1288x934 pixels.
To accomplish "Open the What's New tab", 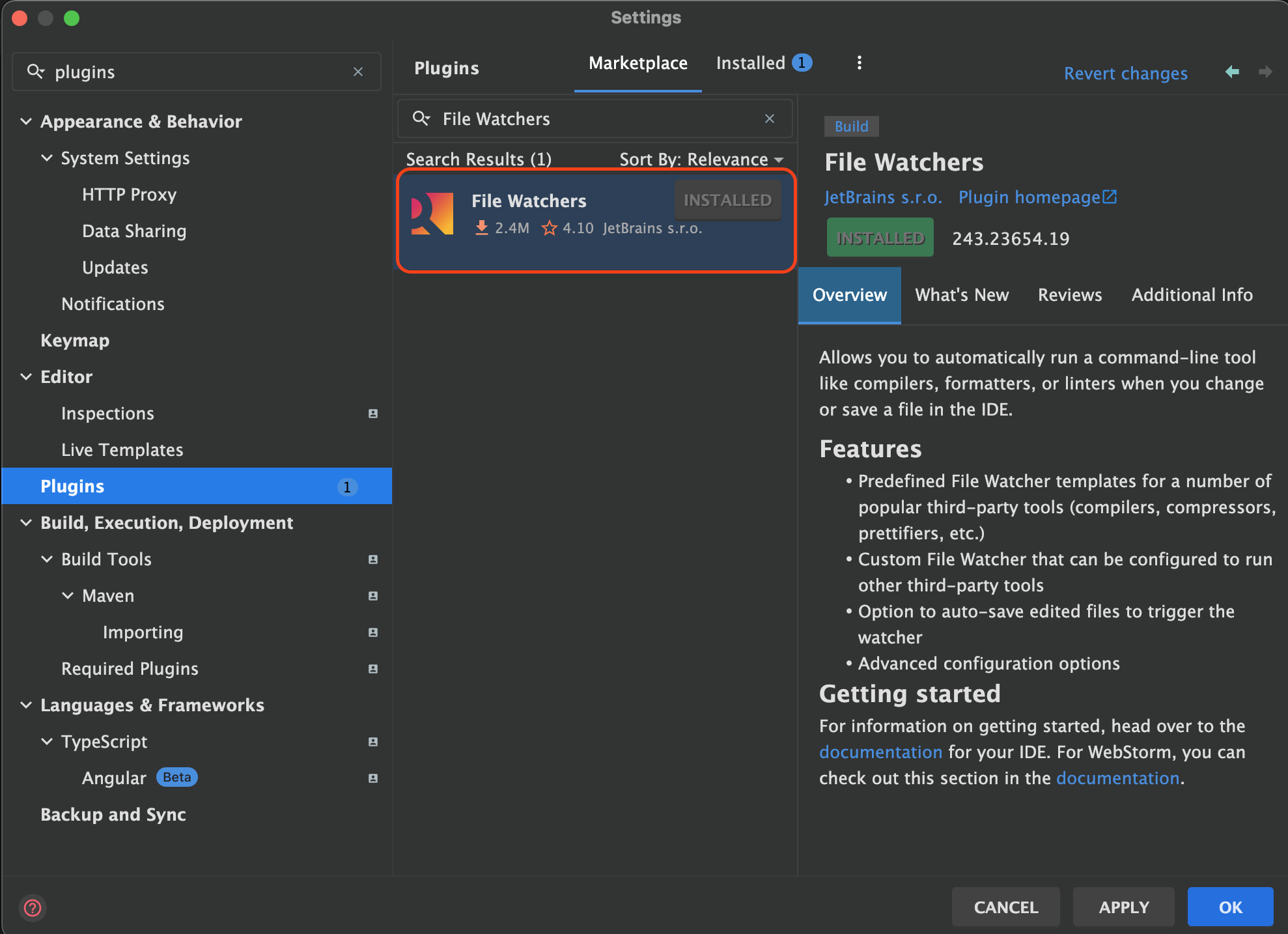I will pyautogui.click(x=961, y=295).
